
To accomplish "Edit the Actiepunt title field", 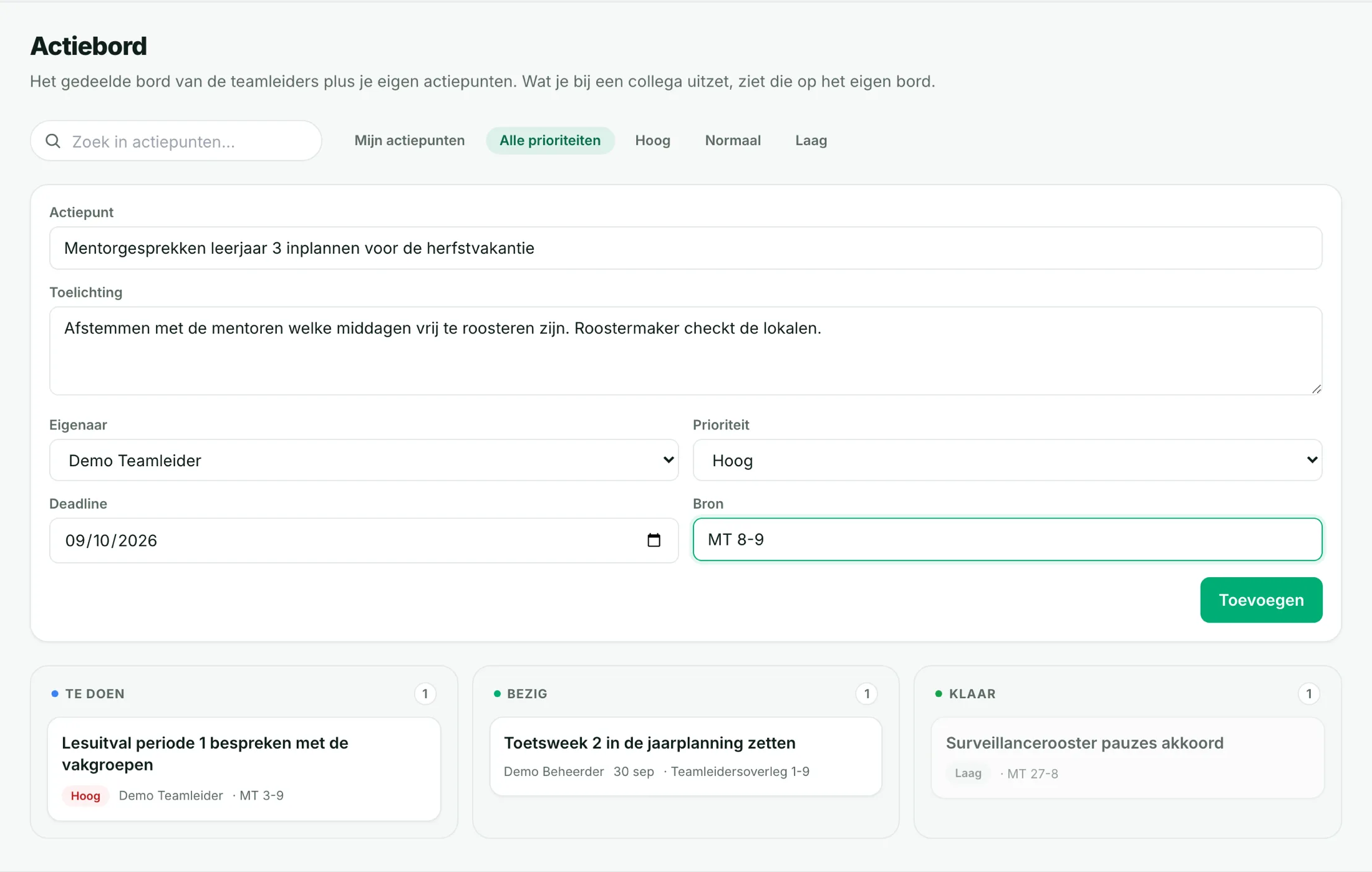I will (x=685, y=248).
